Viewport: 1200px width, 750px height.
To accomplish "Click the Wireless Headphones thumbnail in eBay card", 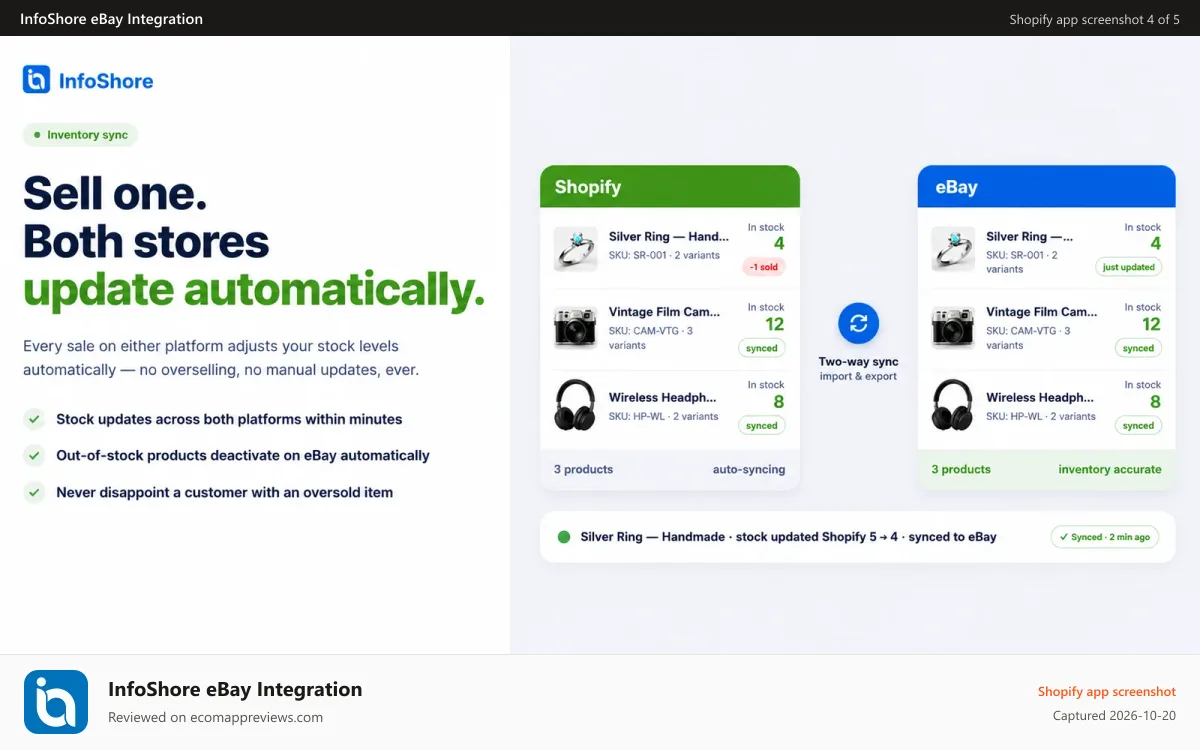I will (952, 404).
